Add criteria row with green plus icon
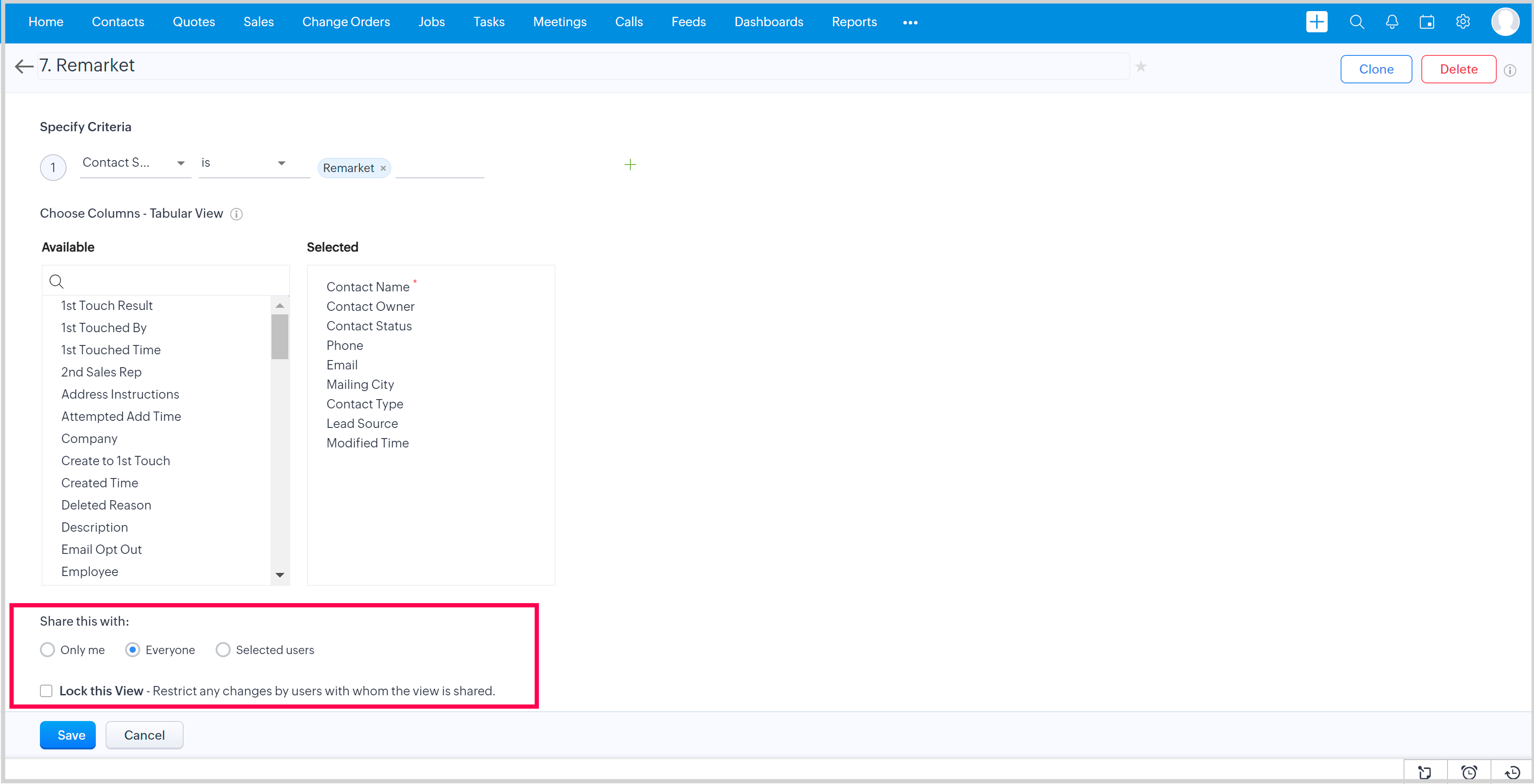This screenshot has width=1534, height=784. (630, 165)
